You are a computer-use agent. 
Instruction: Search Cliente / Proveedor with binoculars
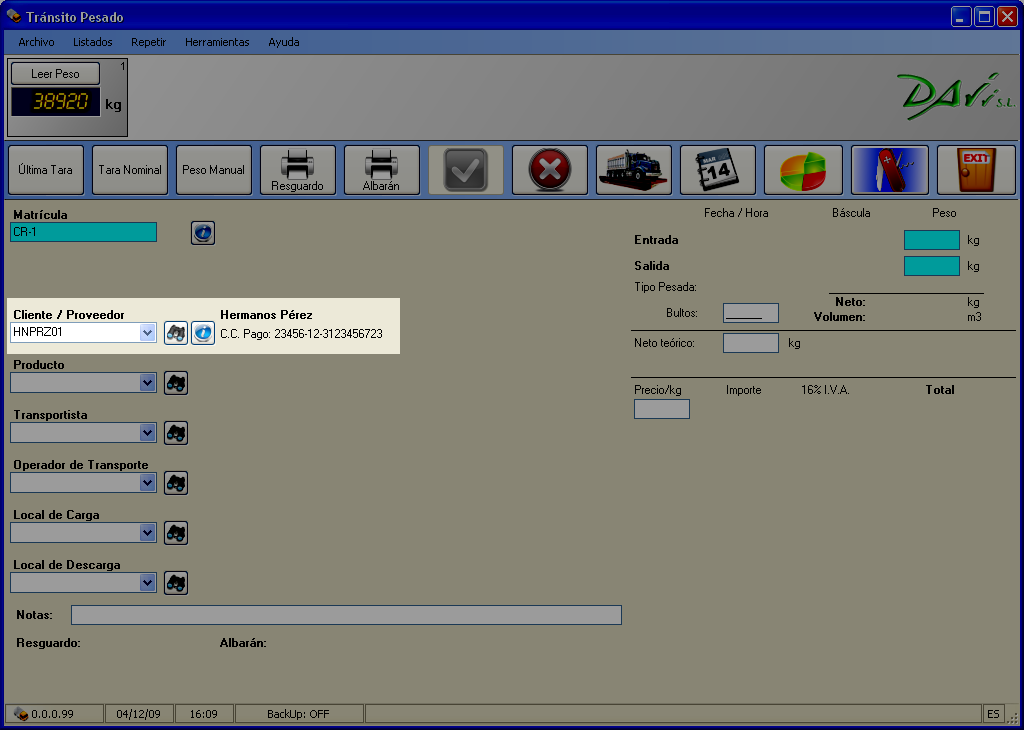click(x=176, y=333)
